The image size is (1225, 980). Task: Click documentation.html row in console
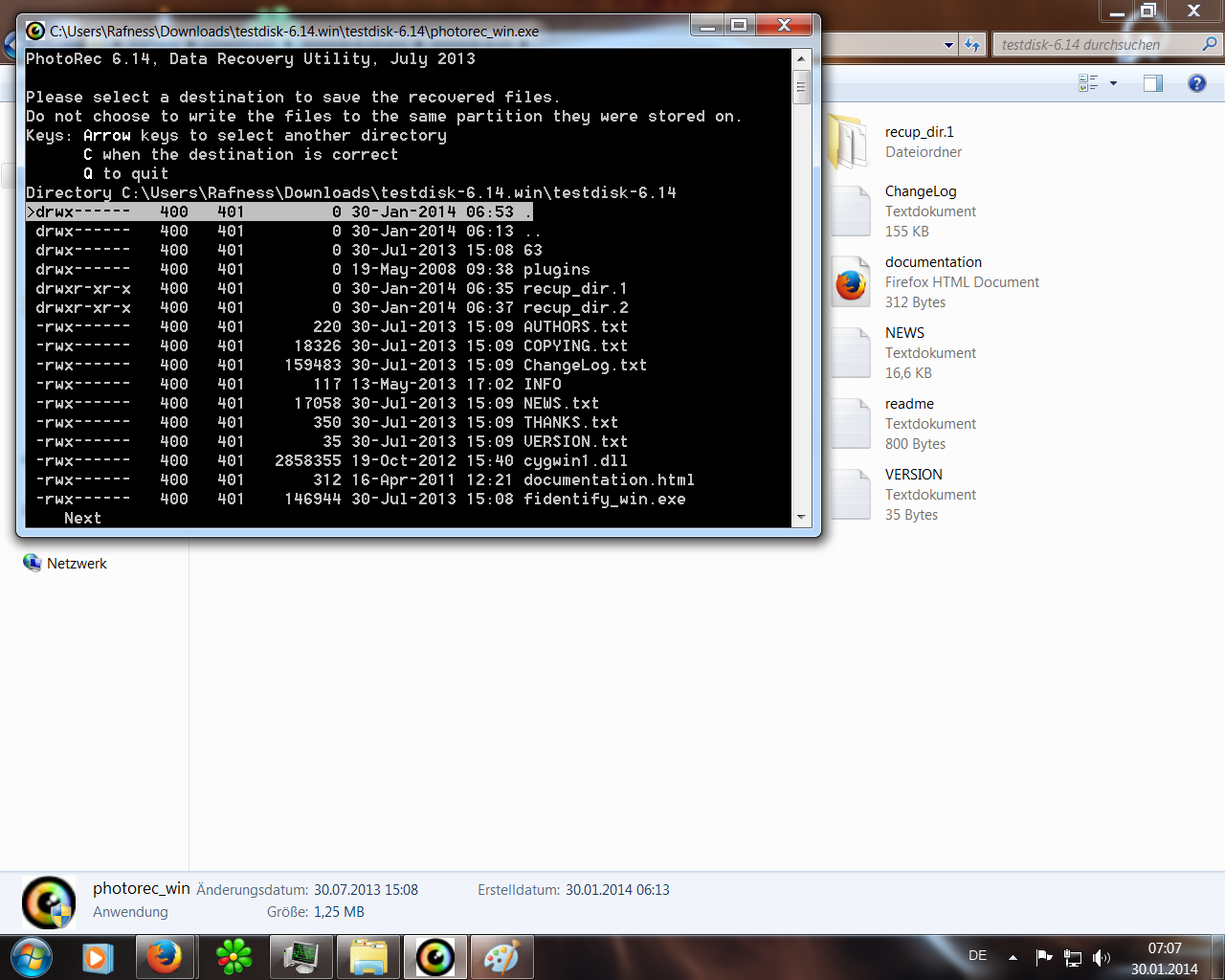tap(366, 479)
